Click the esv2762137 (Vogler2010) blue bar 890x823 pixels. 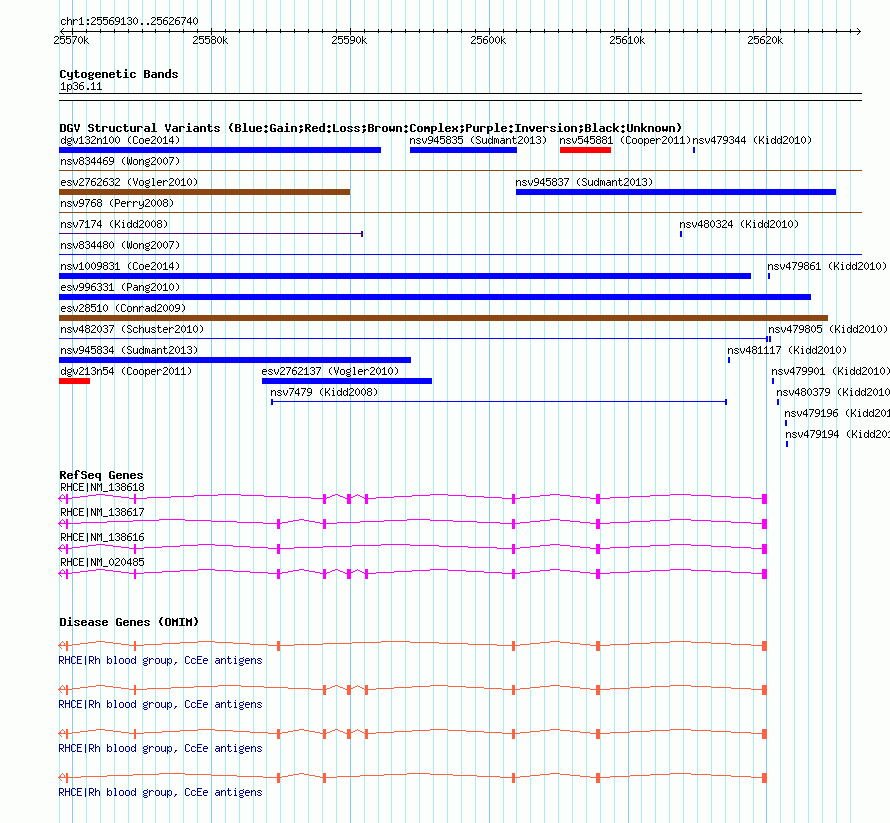pos(347,381)
